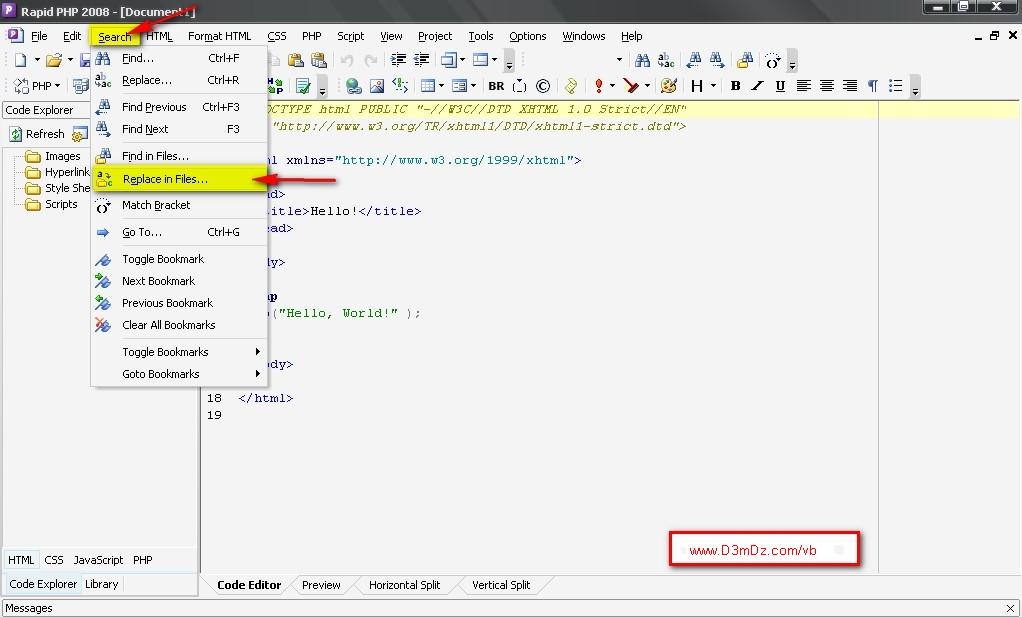This screenshot has width=1022, height=617.
Task: Click the script scroll toolbar icon
Action: tap(570, 85)
